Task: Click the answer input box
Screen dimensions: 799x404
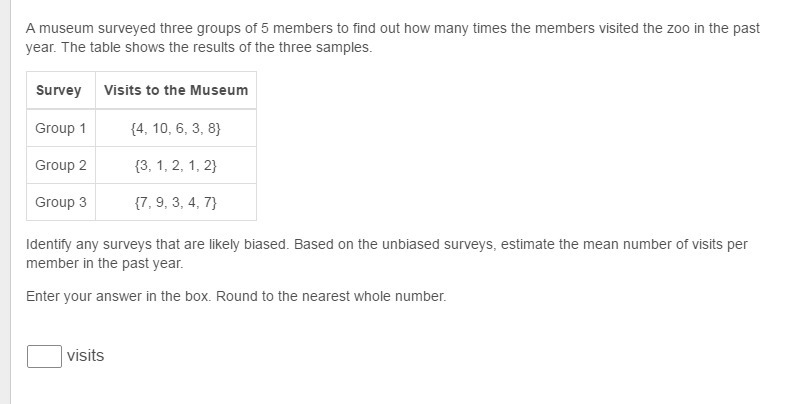Action: click(44, 356)
